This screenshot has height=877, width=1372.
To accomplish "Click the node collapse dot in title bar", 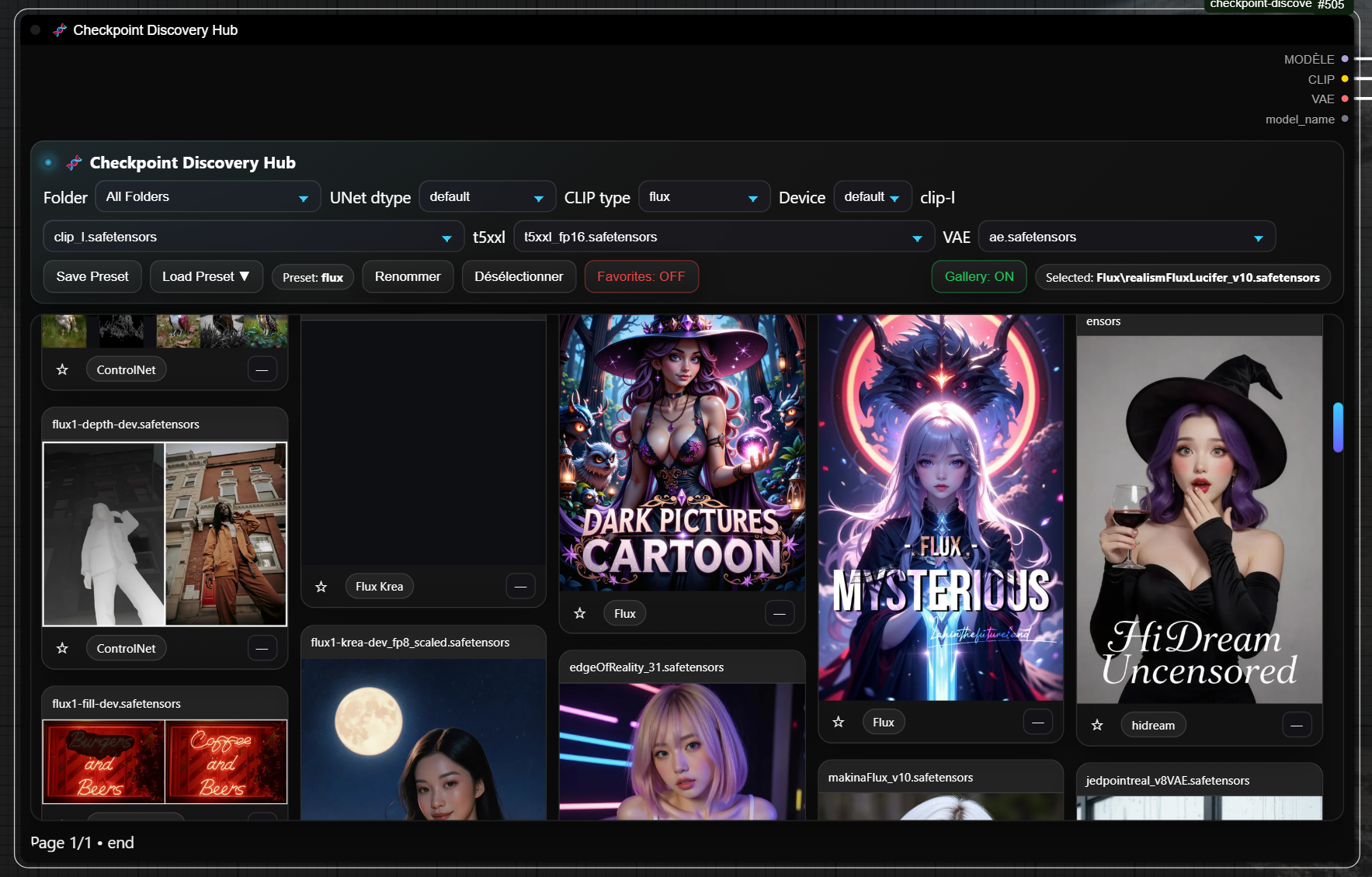I will point(36,30).
